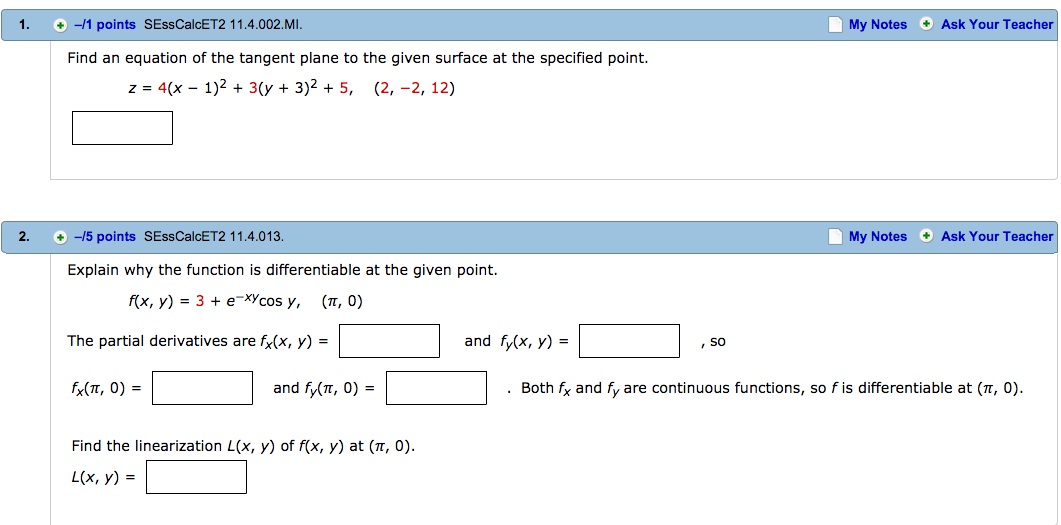
Task: Expand the green plus icon for question 1 points
Action: (61, 25)
